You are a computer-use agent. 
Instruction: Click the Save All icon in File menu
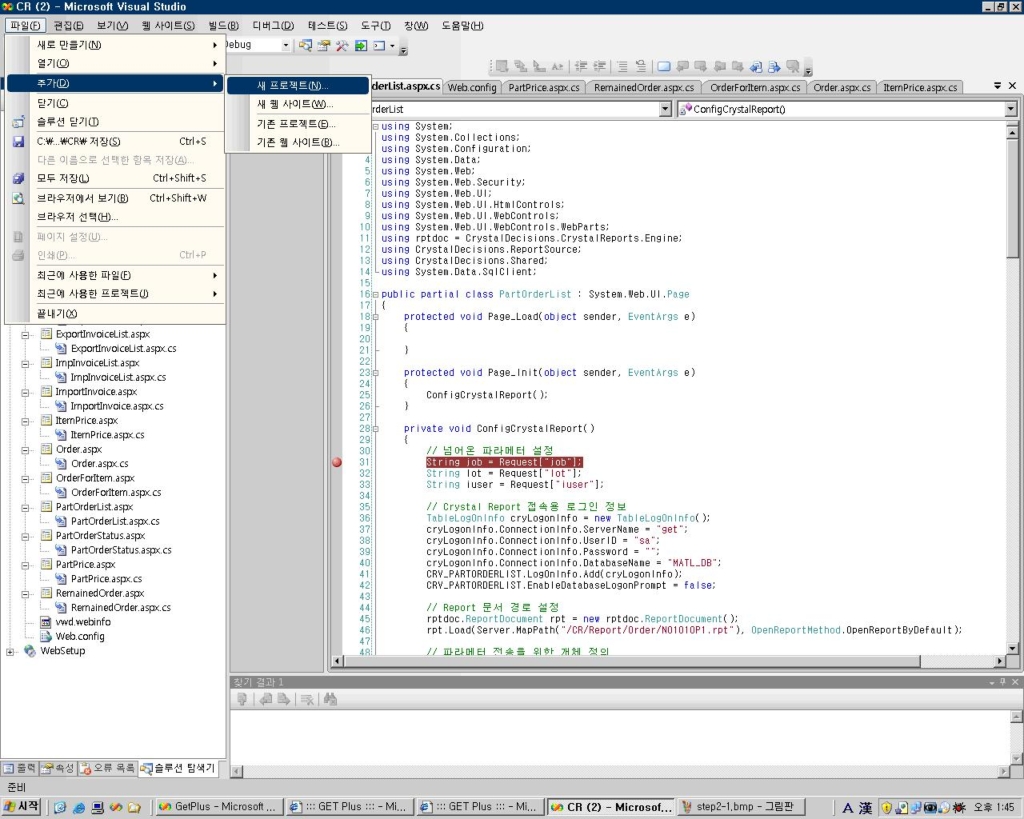pos(18,178)
